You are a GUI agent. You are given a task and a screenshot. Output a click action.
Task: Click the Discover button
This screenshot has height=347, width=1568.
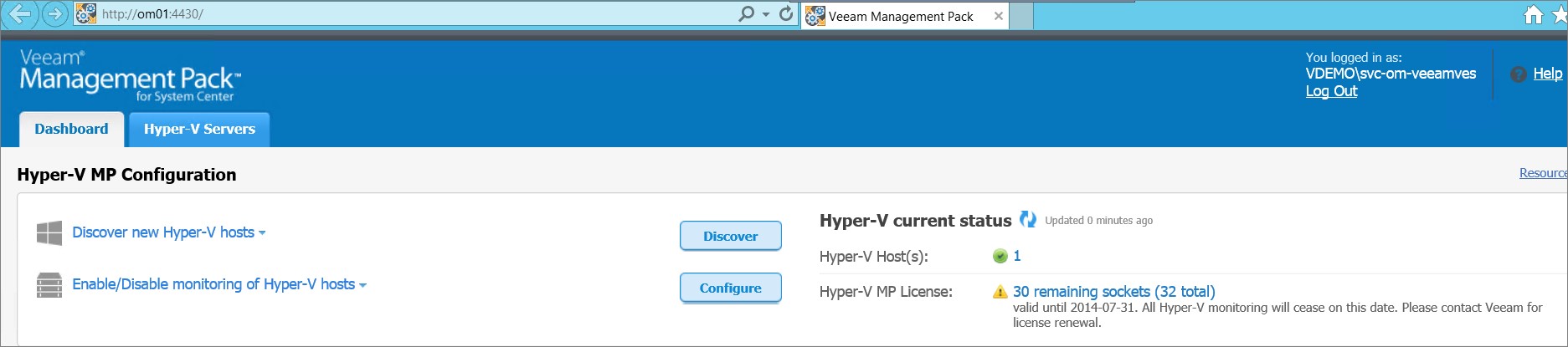(730, 236)
